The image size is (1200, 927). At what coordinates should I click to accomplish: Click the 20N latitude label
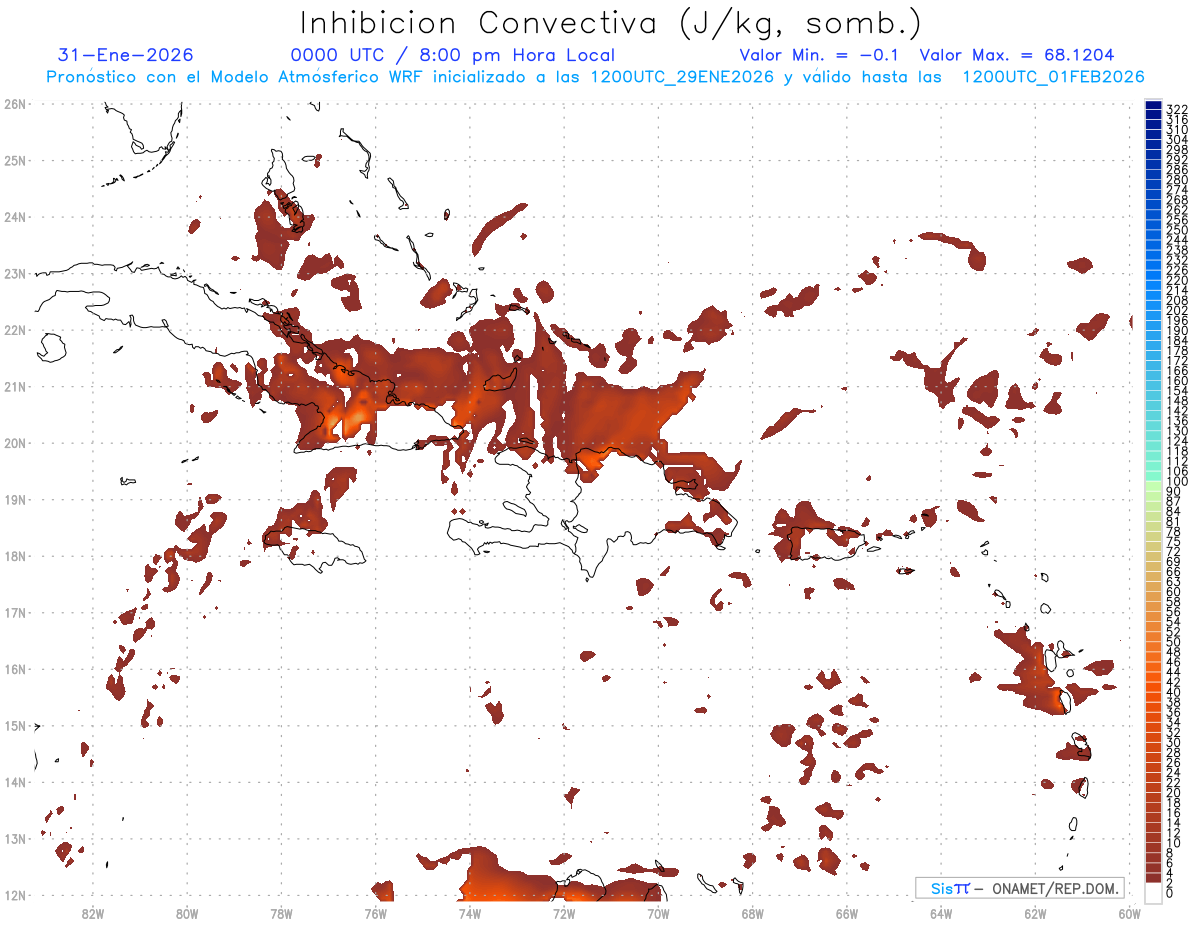(16, 443)
